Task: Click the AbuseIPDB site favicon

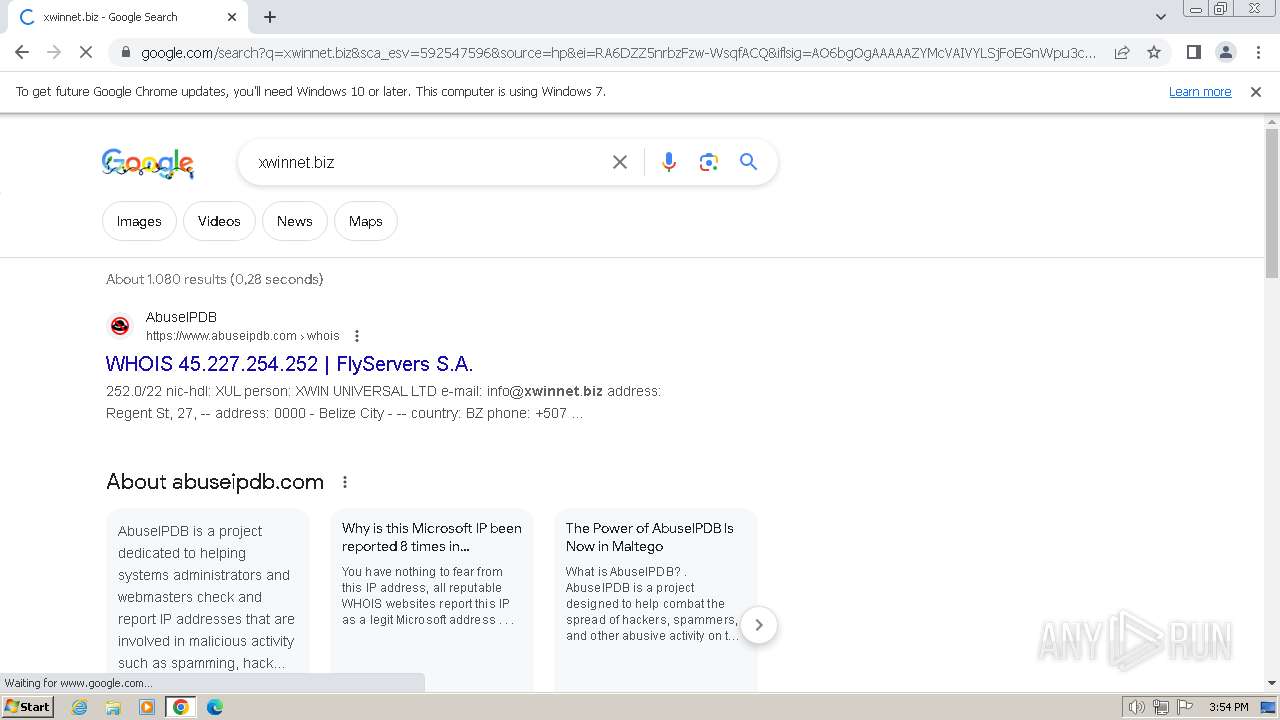Action: pyautogui.click(x=120, y=326)
